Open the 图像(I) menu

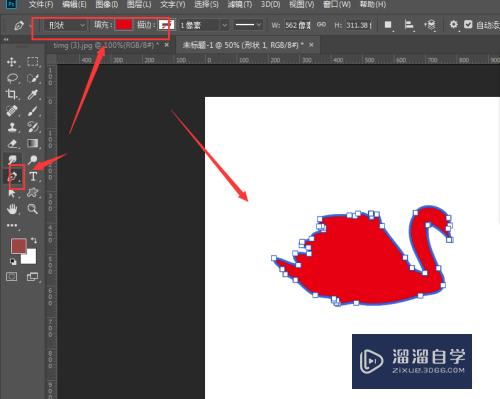click(x=107, y=5)
